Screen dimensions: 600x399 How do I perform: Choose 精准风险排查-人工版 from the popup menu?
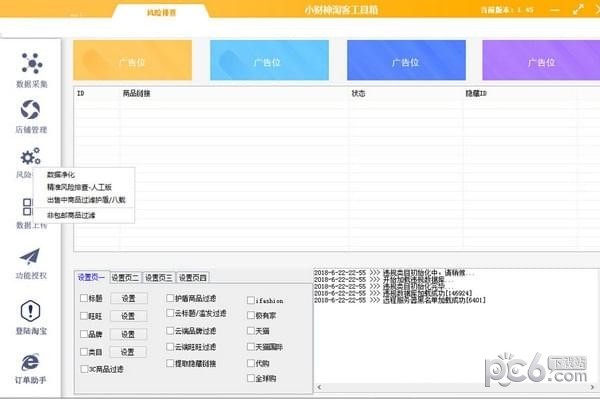tap(79, 187)
